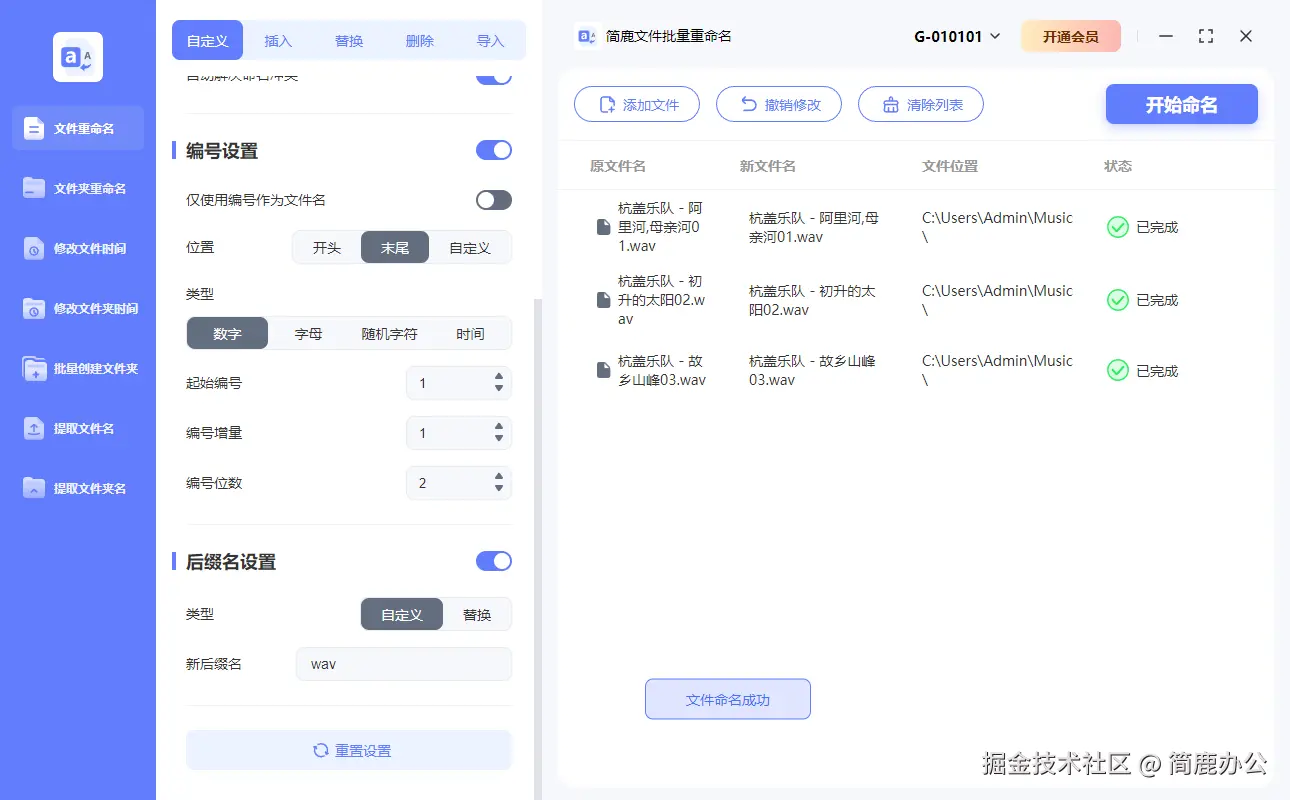Screen dimensions: 1290x800
Task: Switch to the 导入 tab
Action: coord(490,41)
